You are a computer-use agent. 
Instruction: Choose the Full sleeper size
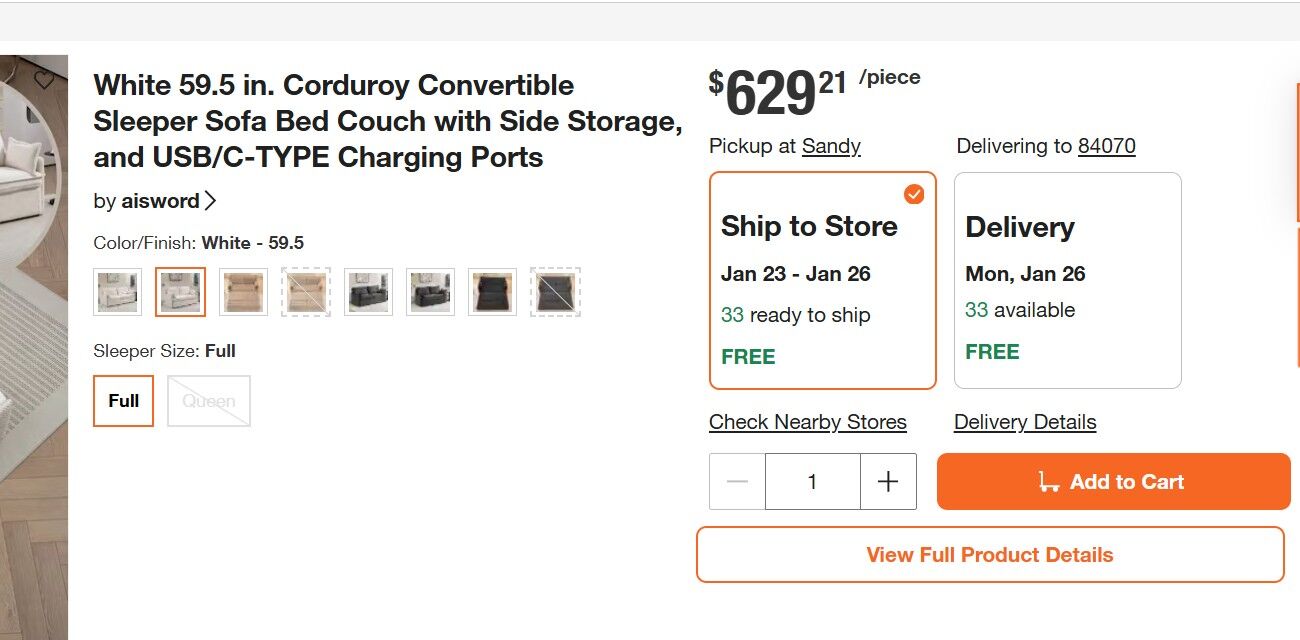coord(123,401)
